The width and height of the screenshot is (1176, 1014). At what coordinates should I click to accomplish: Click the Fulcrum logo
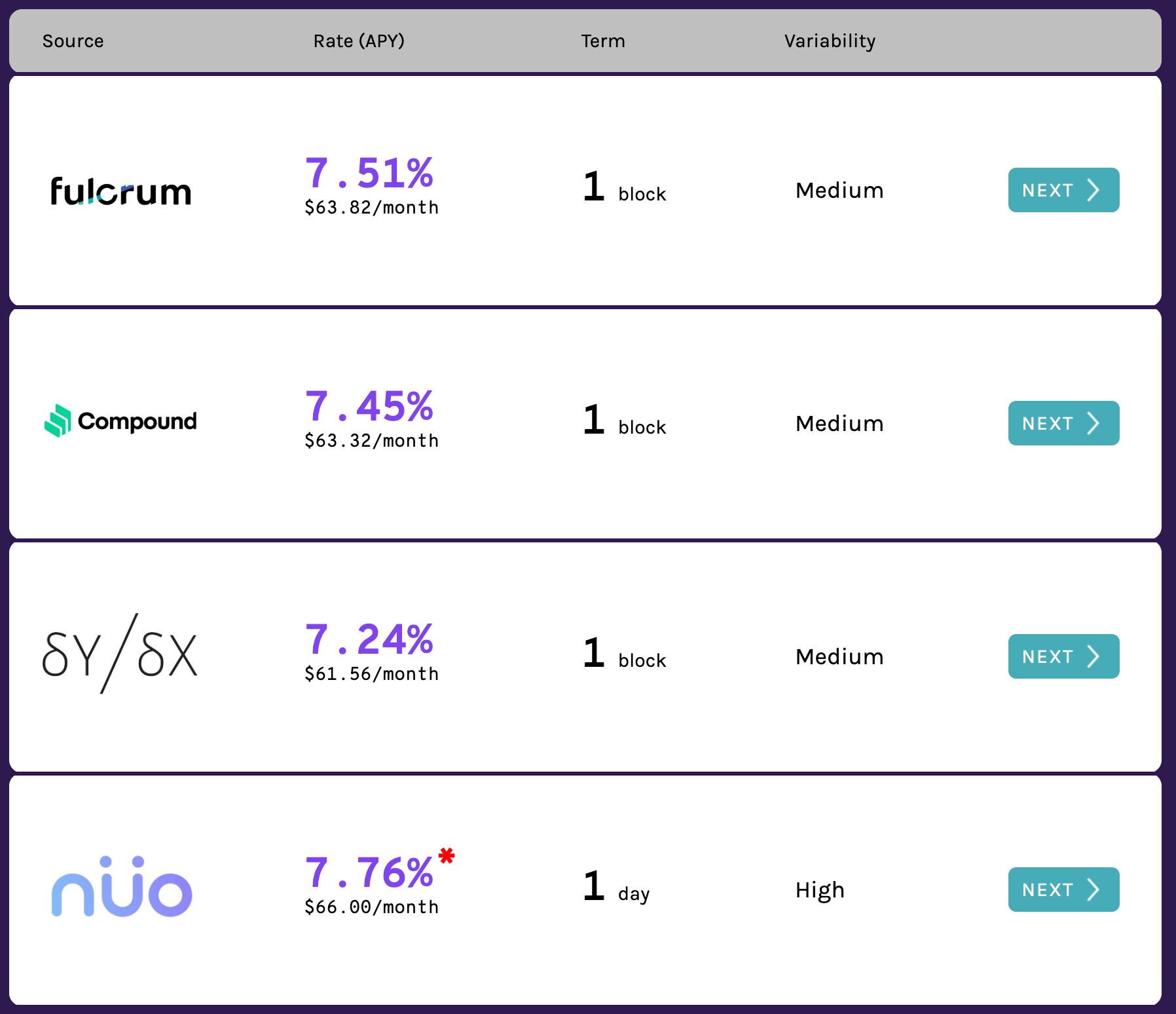pyautogui.click(x=121, y=191)
